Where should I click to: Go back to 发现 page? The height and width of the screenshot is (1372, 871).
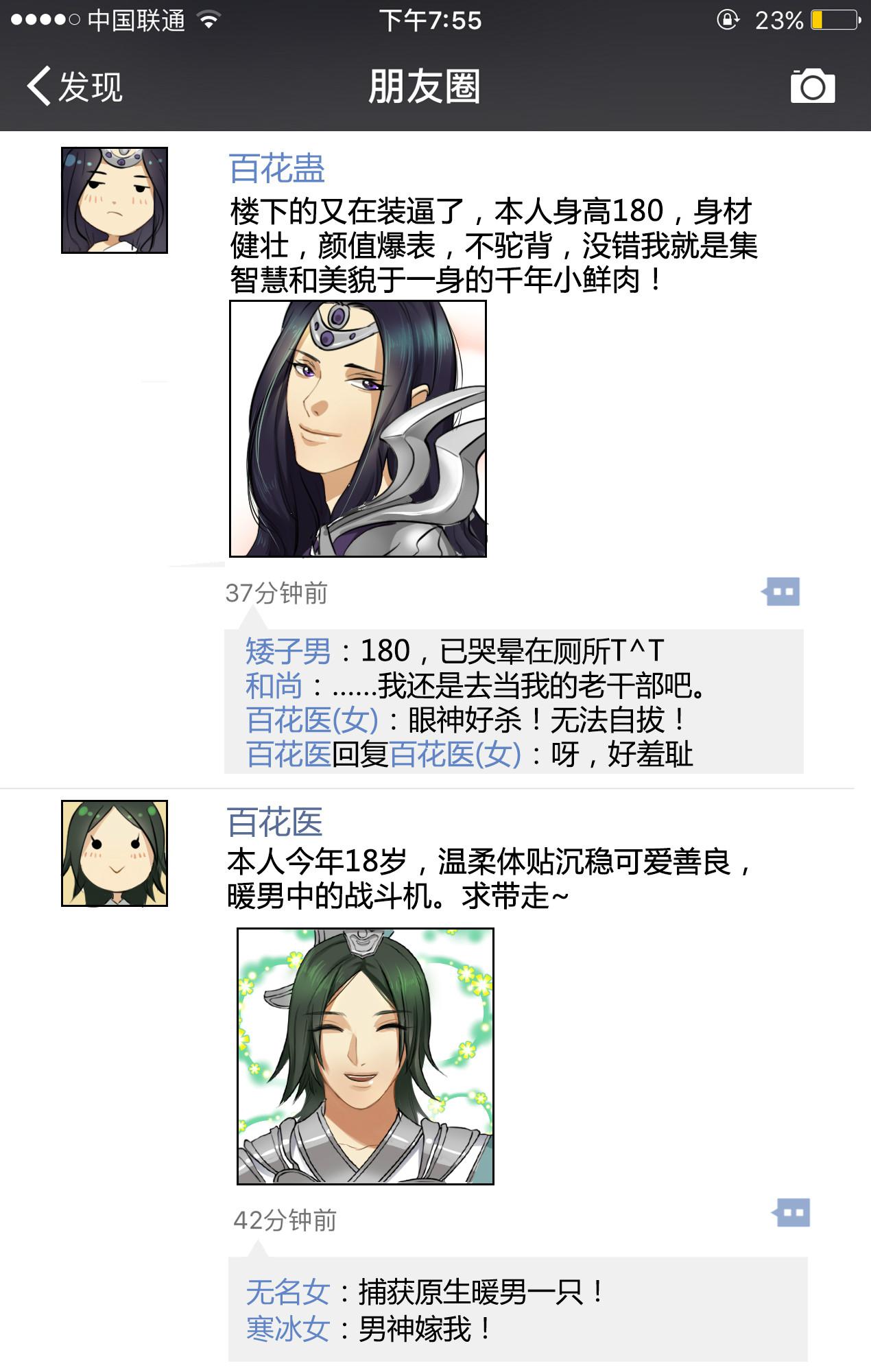74,86
